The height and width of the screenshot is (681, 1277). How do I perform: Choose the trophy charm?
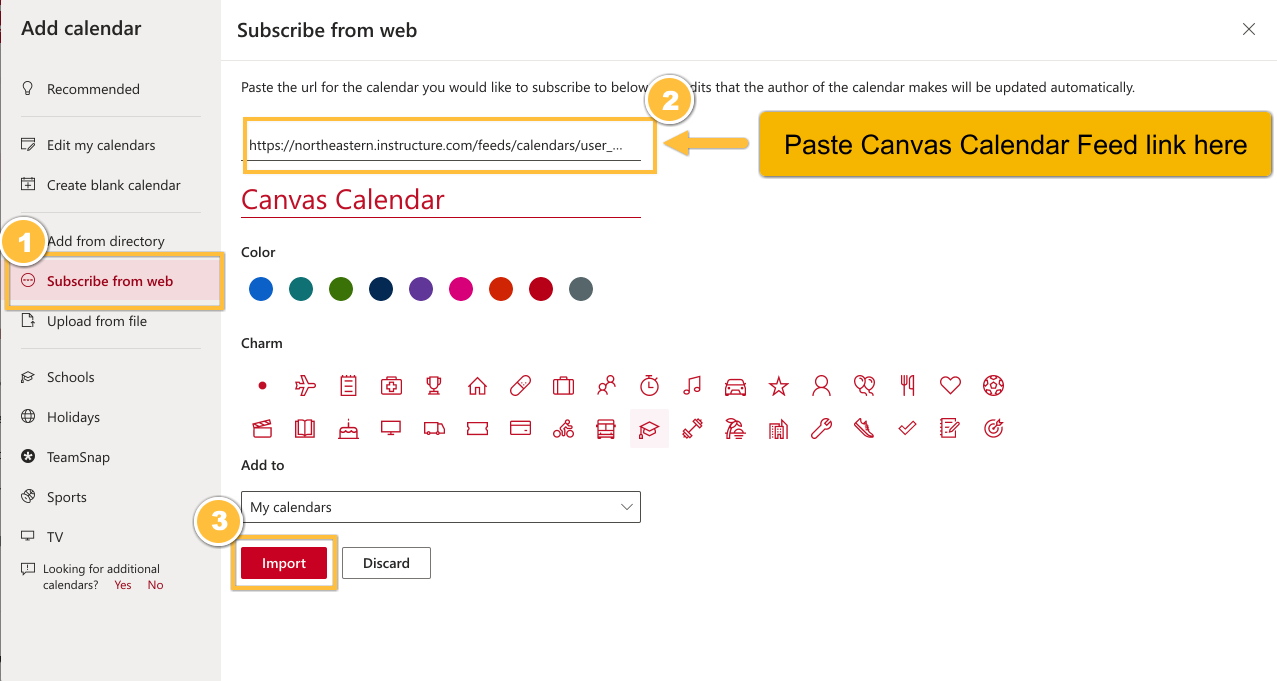point(433,385)
